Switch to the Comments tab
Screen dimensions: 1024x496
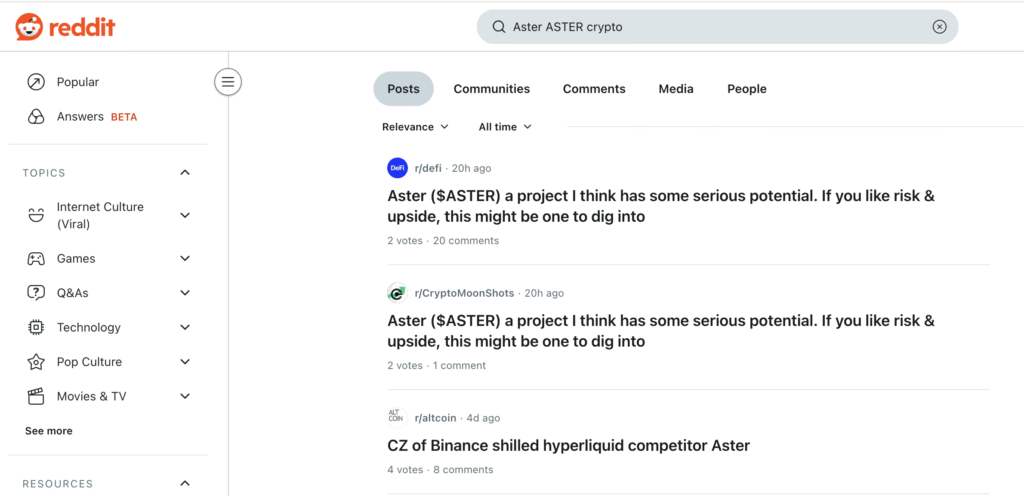[594, 89]
